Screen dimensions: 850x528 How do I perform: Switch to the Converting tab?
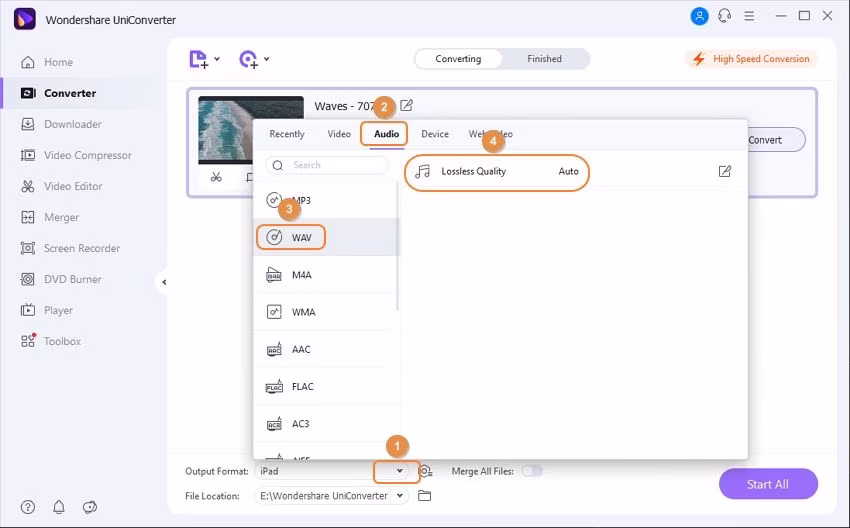pyautogui.click(x=458, y=59)
